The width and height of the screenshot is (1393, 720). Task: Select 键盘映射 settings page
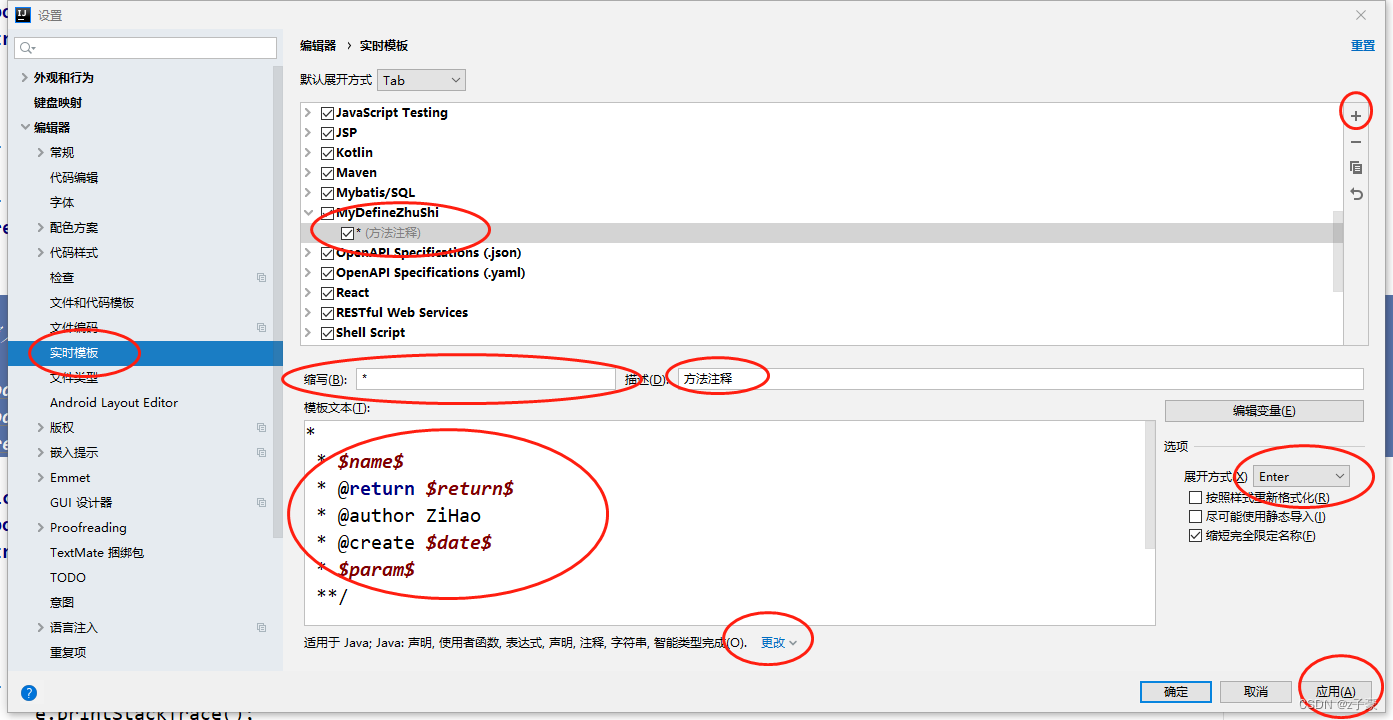pyautogui.click(x=58, y=103)
